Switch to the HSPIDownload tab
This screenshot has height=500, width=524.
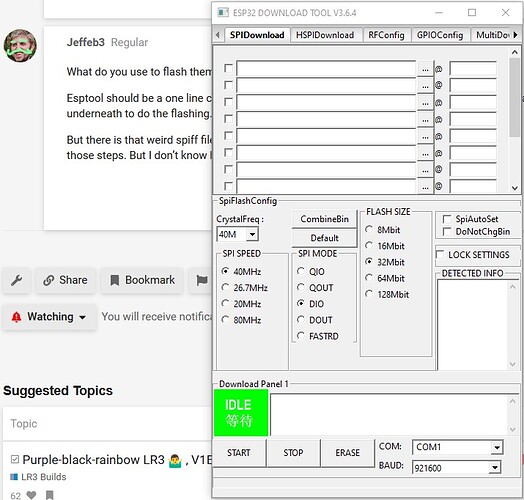point(325,35)
